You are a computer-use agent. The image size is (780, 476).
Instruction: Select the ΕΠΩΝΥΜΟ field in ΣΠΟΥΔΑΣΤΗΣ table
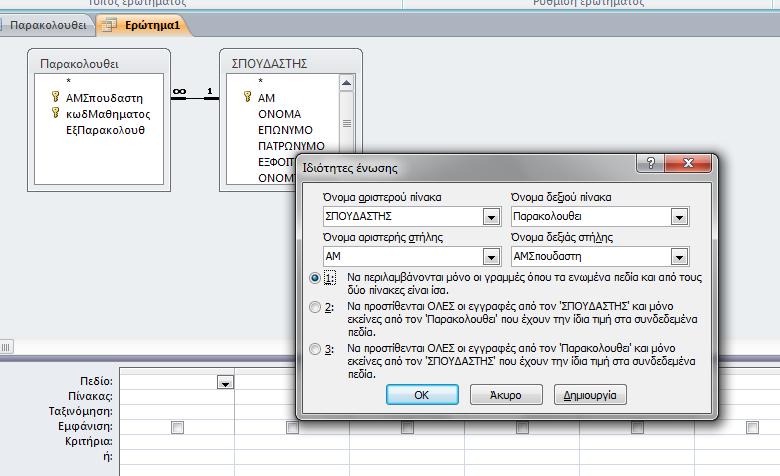(285, 130)
